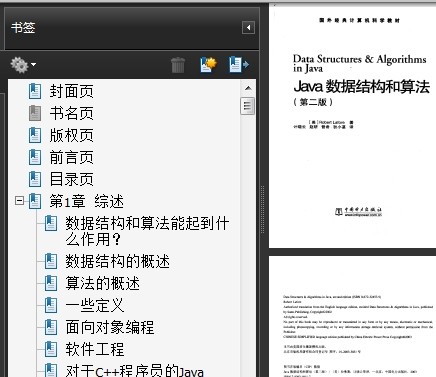Click the Java 数据结构和算法 title page
This screenshot has width=436, height=377.
click(353, 127)
